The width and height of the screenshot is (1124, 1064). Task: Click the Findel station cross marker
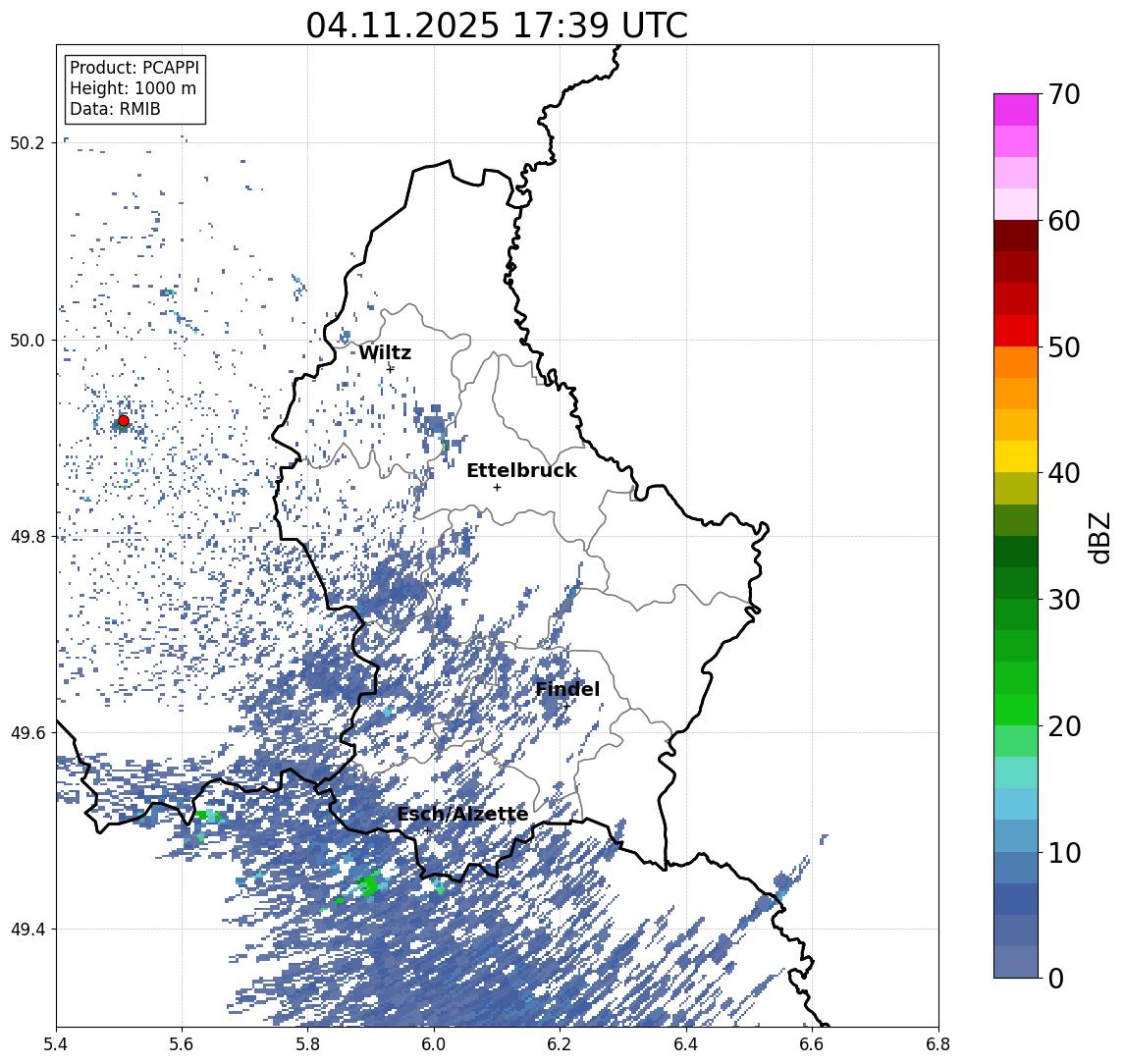click(566, 707)
